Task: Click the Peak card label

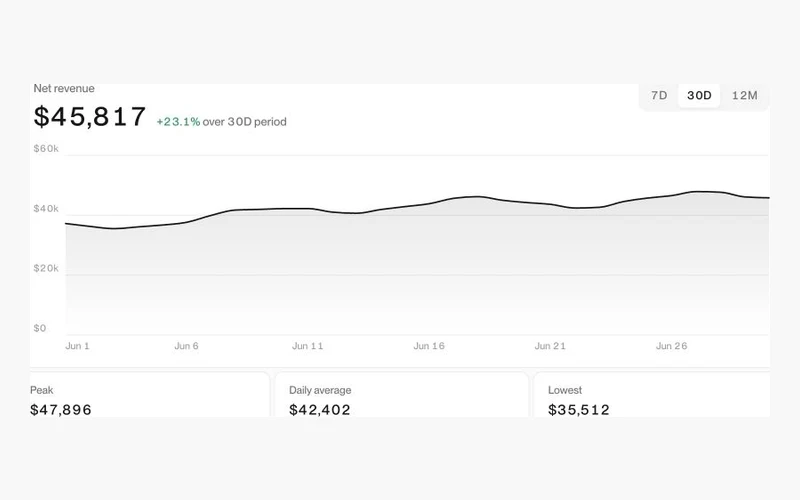Action: pos(41,390)
